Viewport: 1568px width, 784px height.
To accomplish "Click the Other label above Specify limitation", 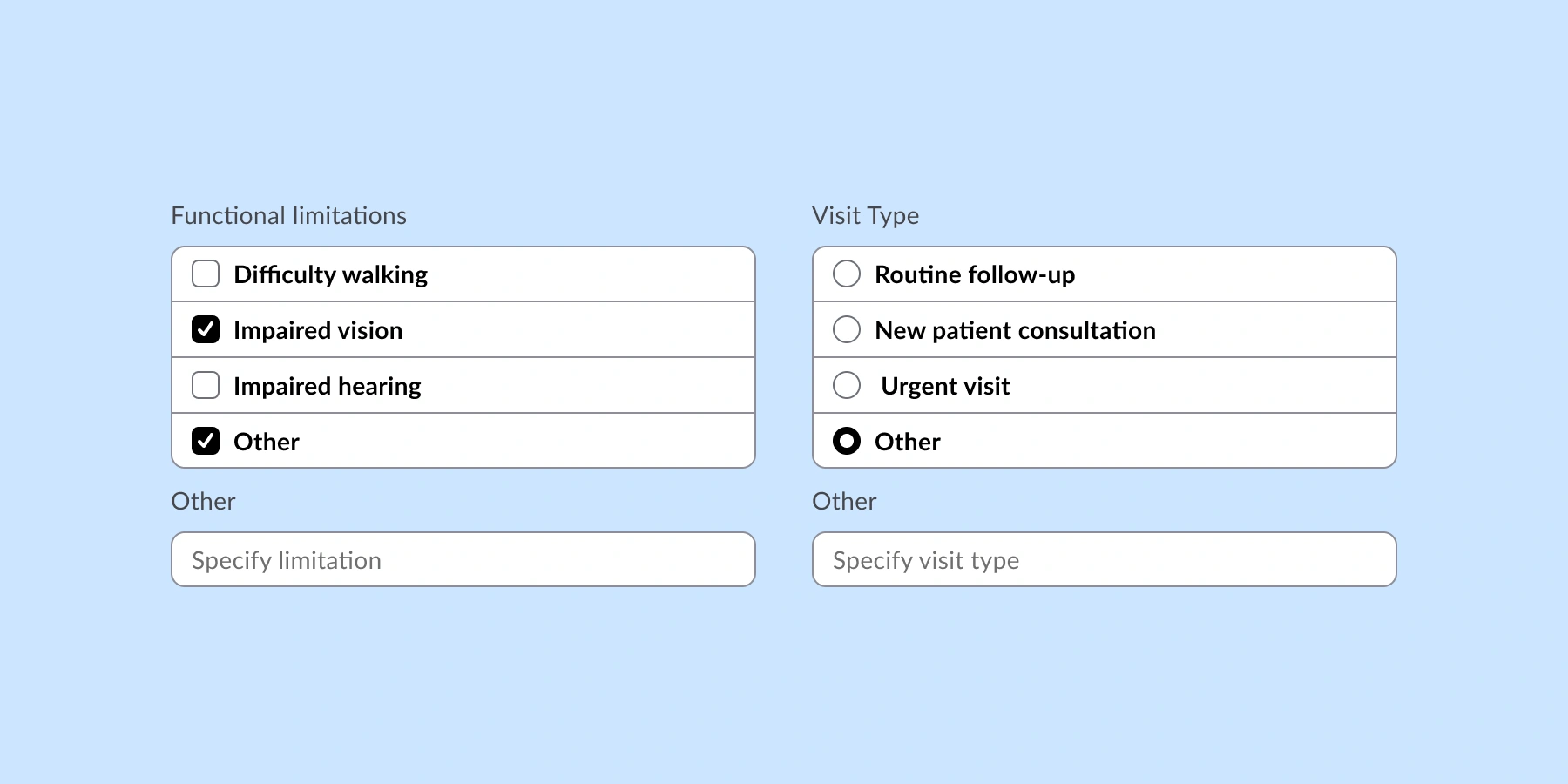I will point(203,501).
